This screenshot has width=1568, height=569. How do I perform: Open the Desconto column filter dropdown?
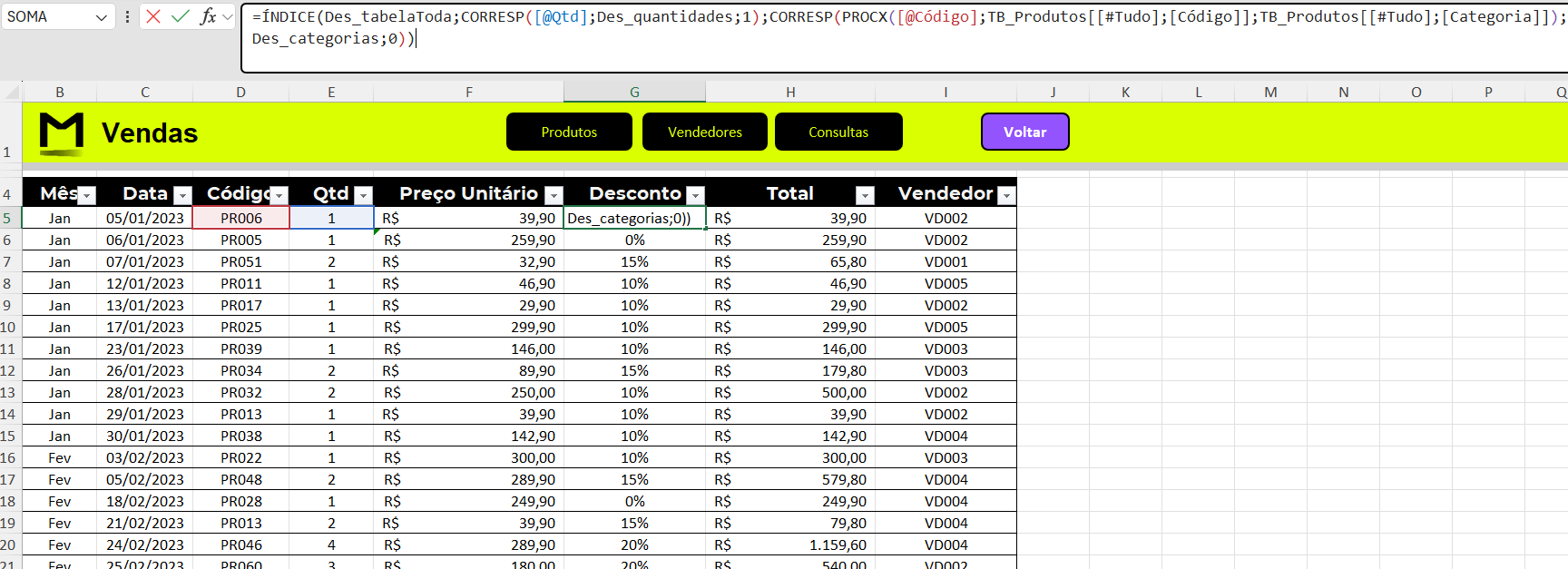point(696,195)
